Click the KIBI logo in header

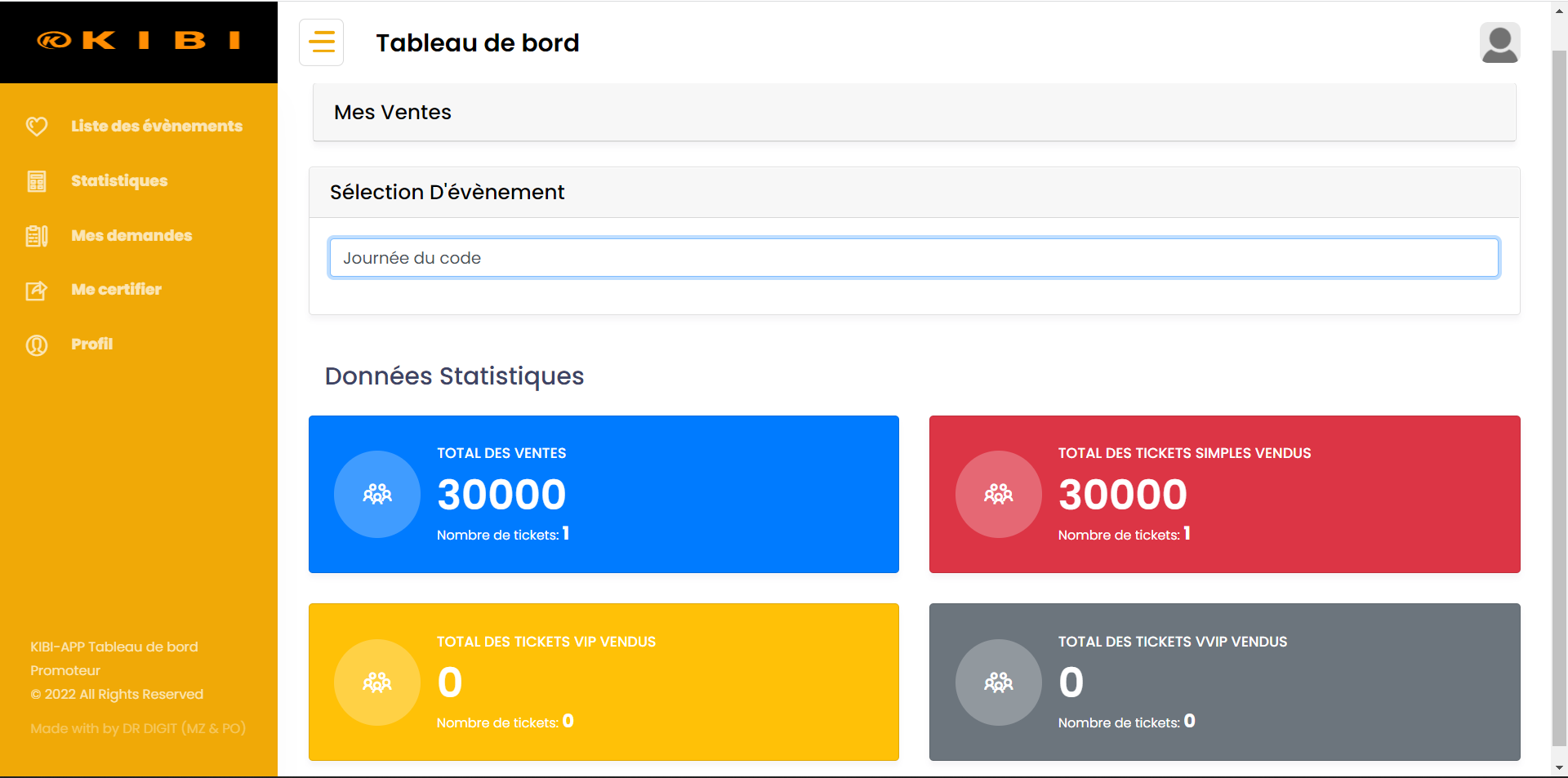click(139, 41)
